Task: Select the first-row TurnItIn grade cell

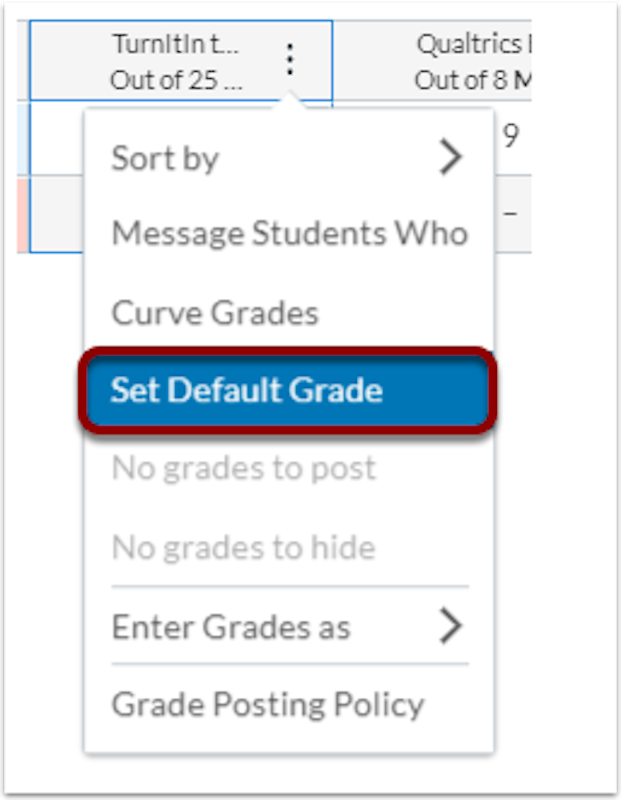Action: pos(57,137)
